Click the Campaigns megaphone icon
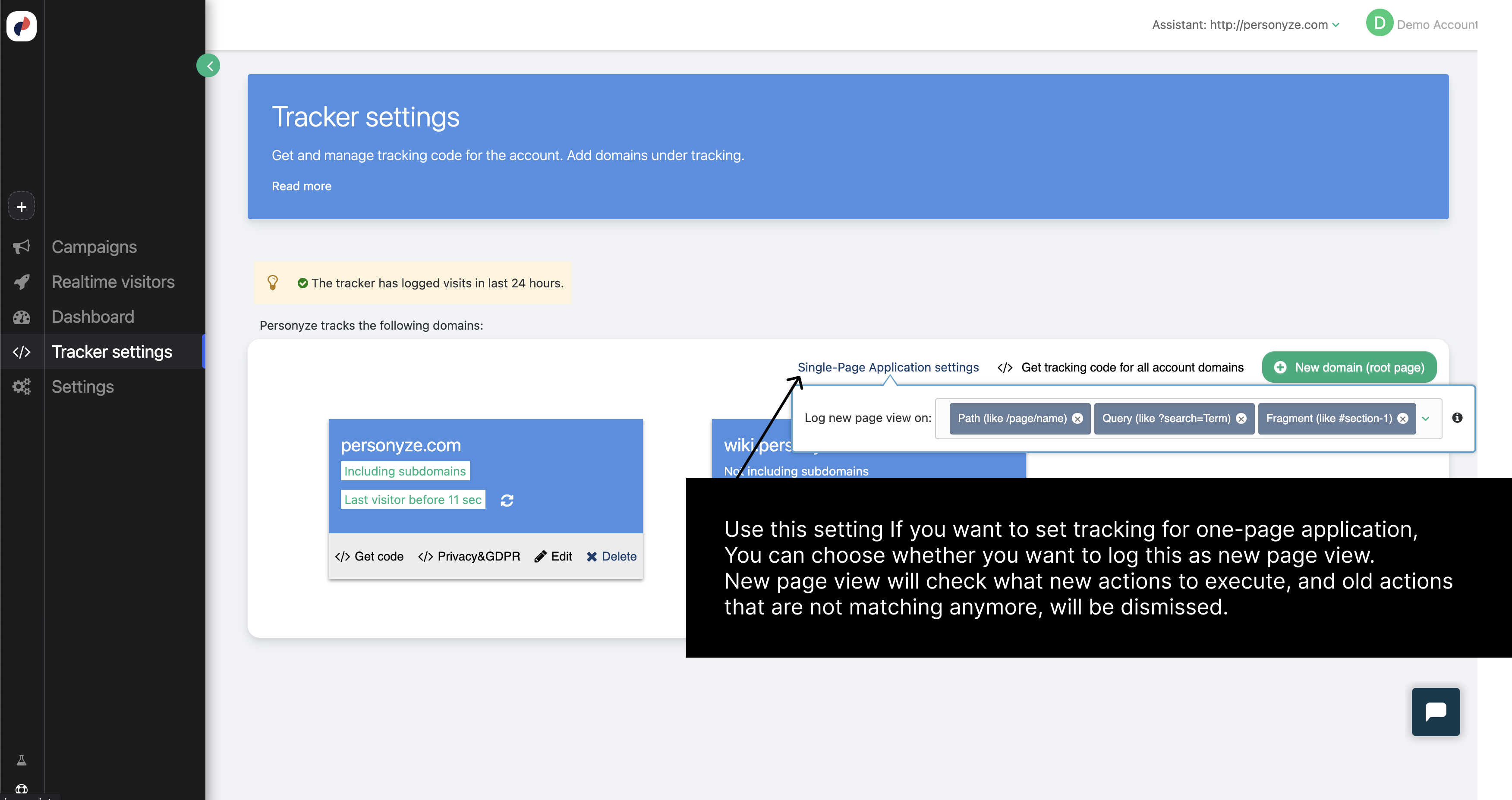 tap(22, 247)
